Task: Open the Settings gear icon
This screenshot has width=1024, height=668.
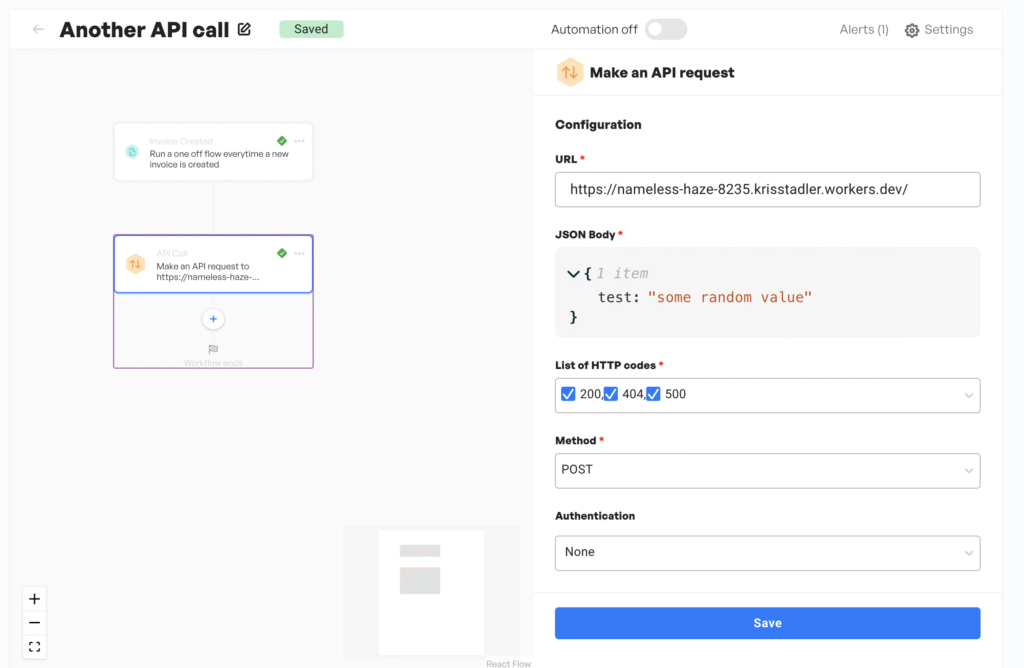Action: 911,30
